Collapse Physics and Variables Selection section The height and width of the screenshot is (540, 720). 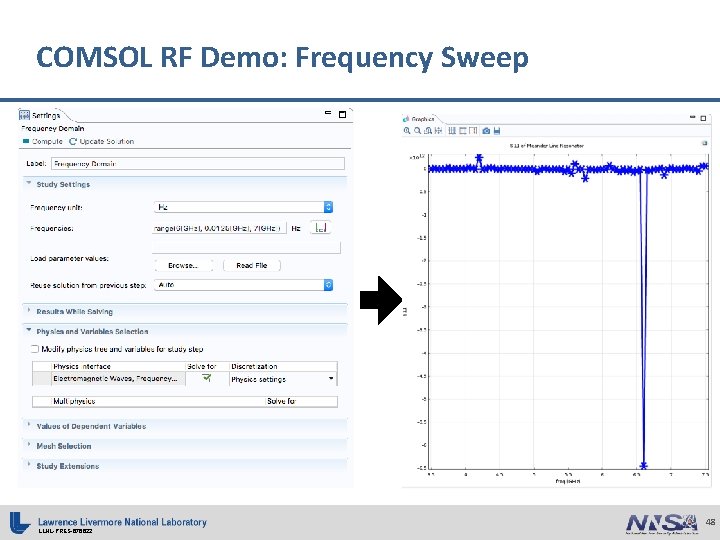coord(29,331)
